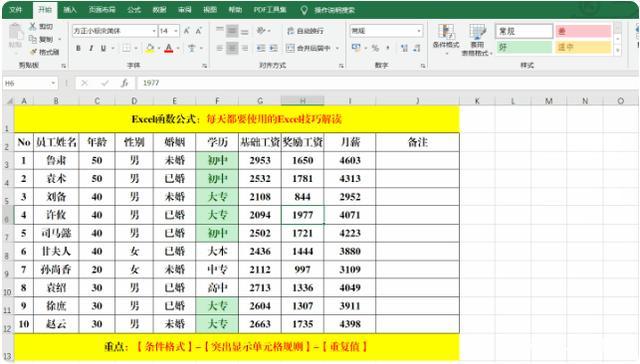Switch to the 插入 Insert tab
Viewport: 640px width, 364px height.
[70, 9]
